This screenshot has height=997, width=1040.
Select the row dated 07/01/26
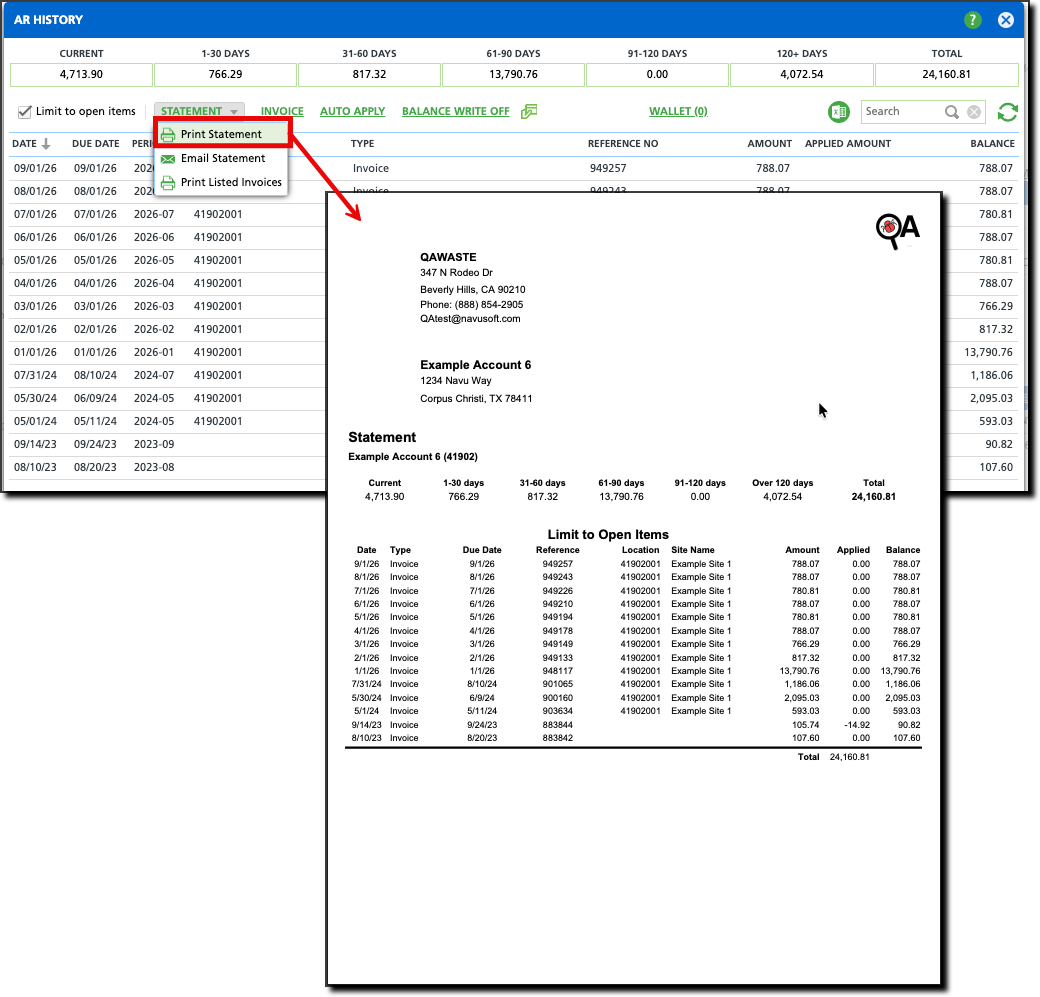coord(167,214)
